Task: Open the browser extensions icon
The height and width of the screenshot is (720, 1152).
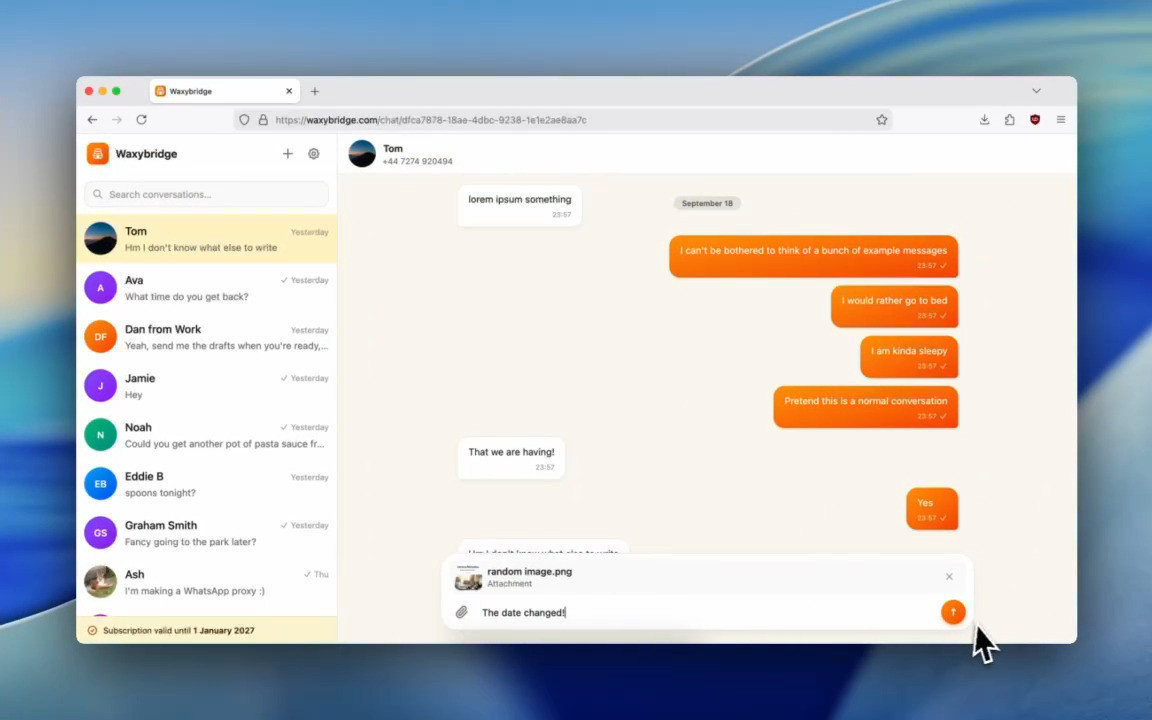Action: click(1009, 120)
